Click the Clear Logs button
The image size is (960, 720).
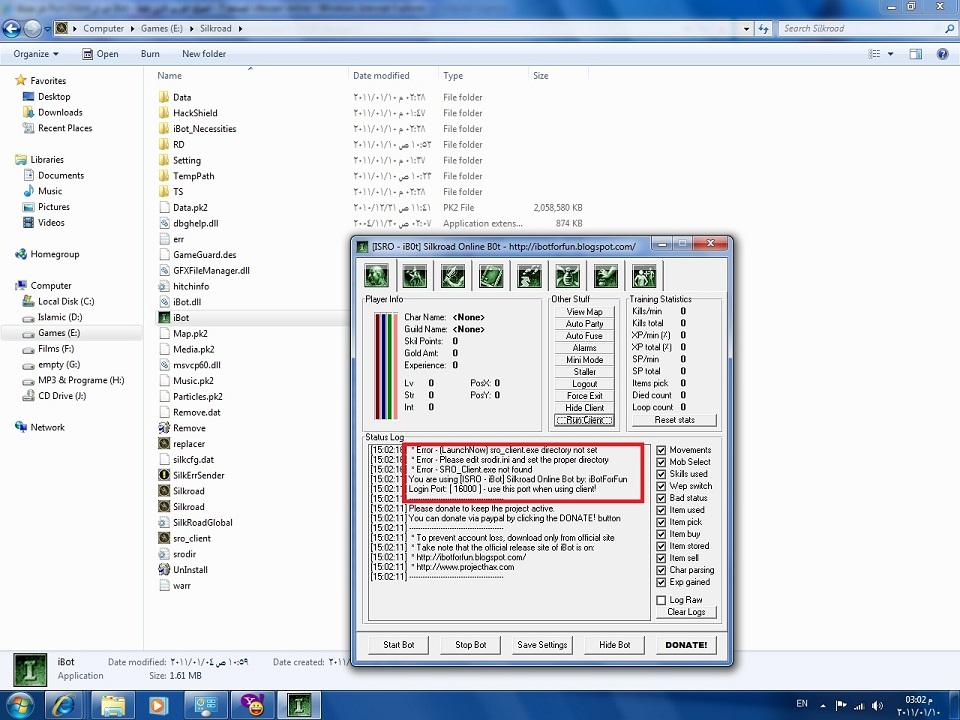[686, 612]
